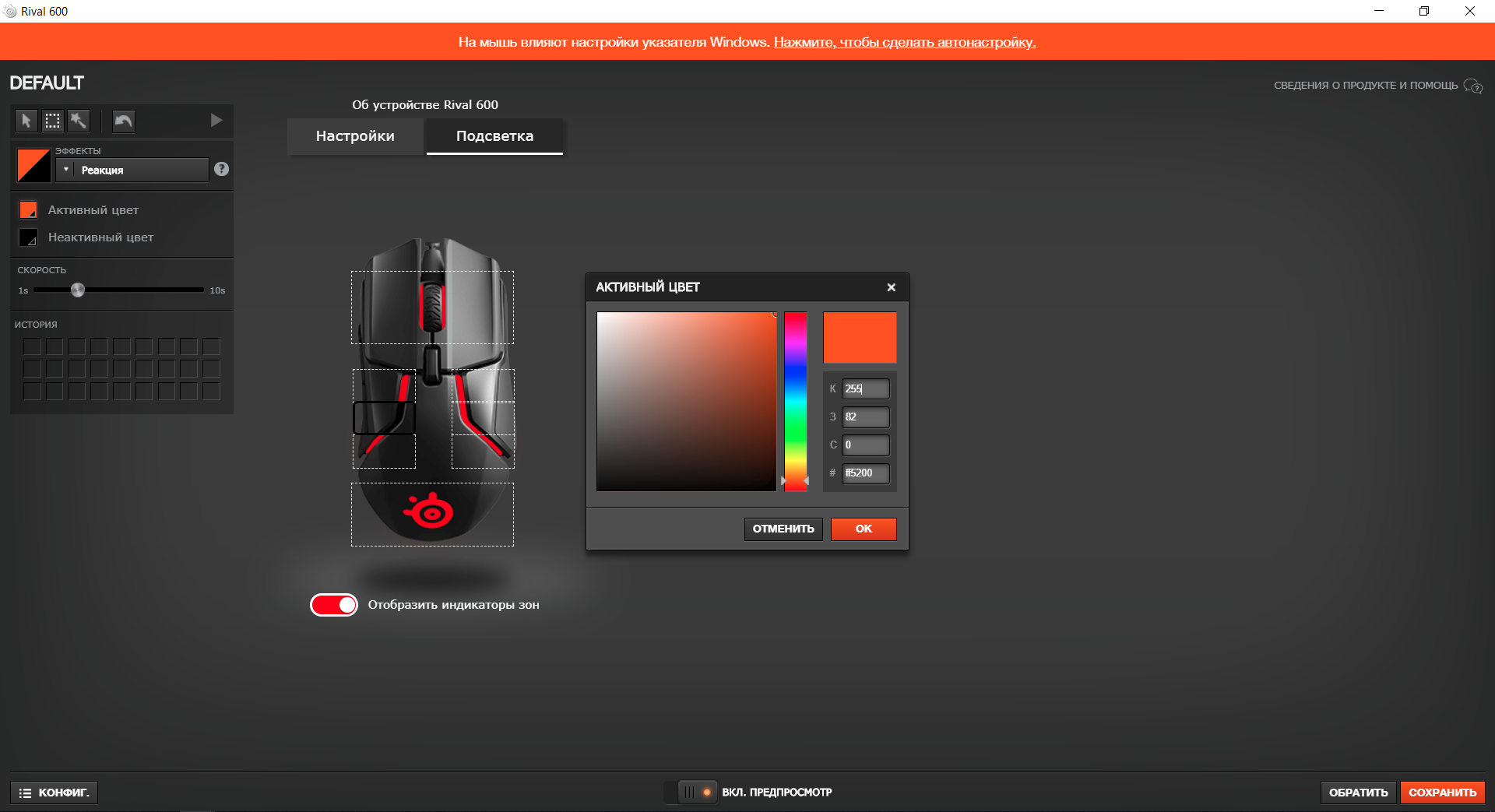1495x812 pixels.
Task: Open СВЕДЕНИЯ О ПРОДУКТЕ И ПОМОЩЬ
Action: tap(1366, 86)
